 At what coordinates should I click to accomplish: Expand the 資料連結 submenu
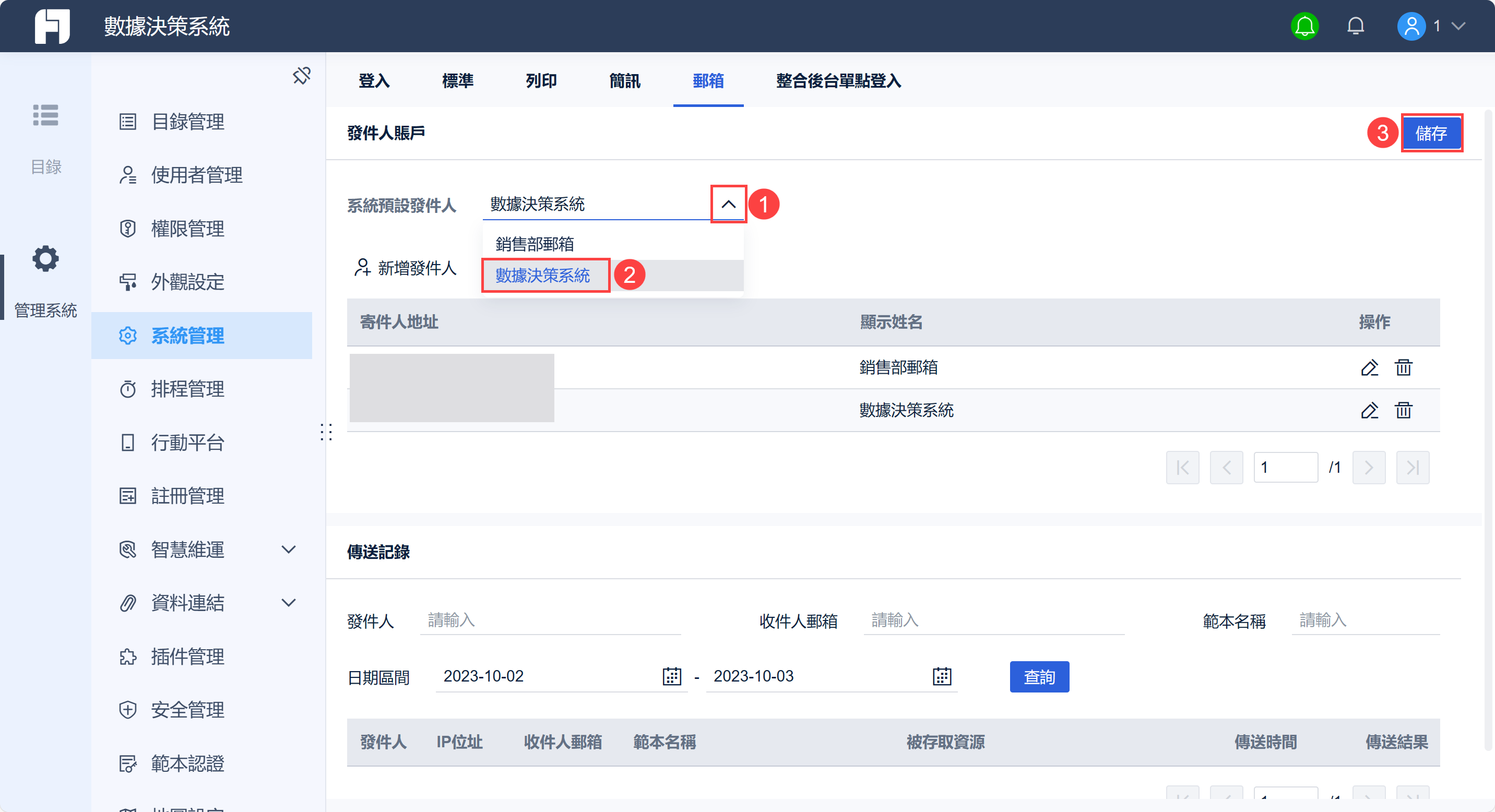point(289,603)
